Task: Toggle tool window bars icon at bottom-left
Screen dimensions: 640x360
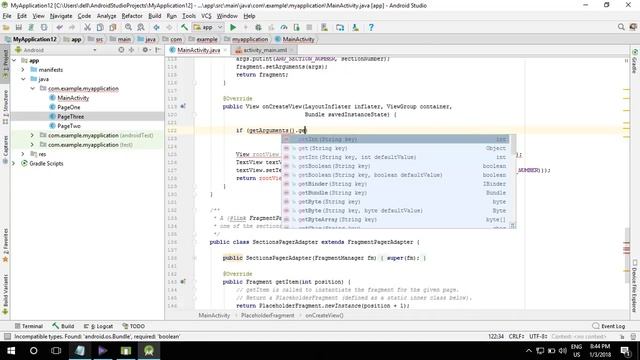Action: 7,336
